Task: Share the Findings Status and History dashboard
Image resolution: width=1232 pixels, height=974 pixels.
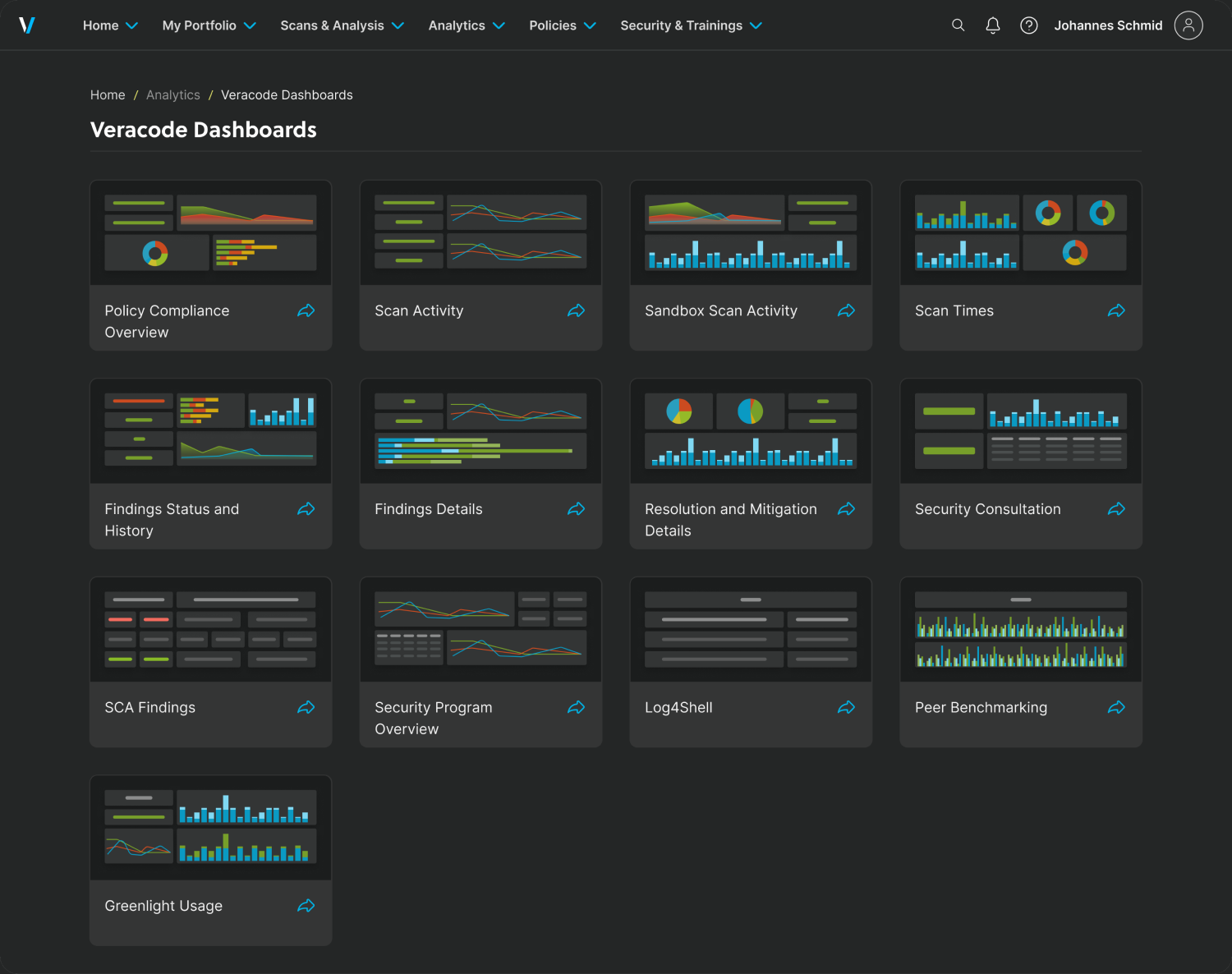Action: pos(306,509)
